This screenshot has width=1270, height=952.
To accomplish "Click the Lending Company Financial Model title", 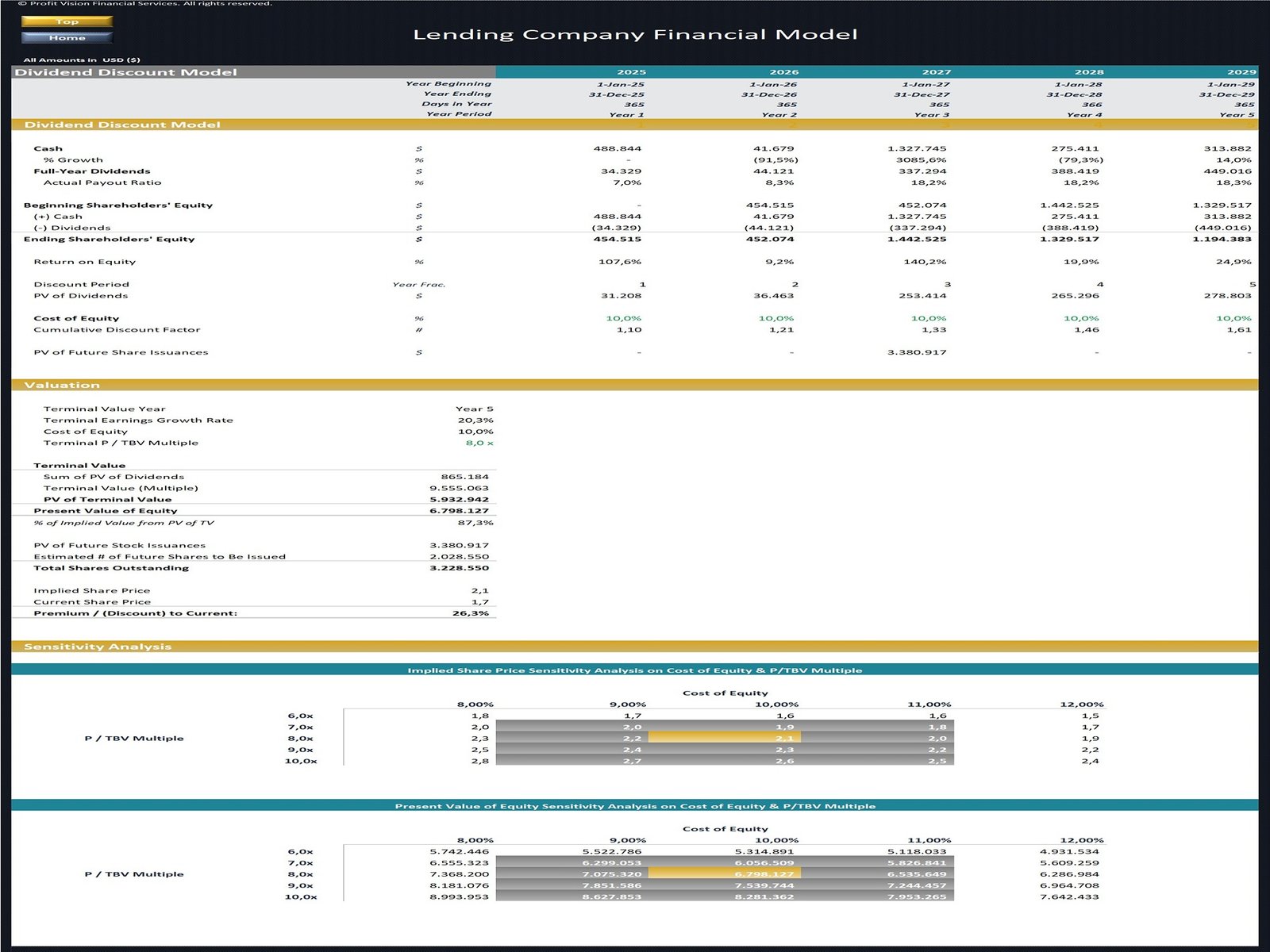I will click(635, 34).
